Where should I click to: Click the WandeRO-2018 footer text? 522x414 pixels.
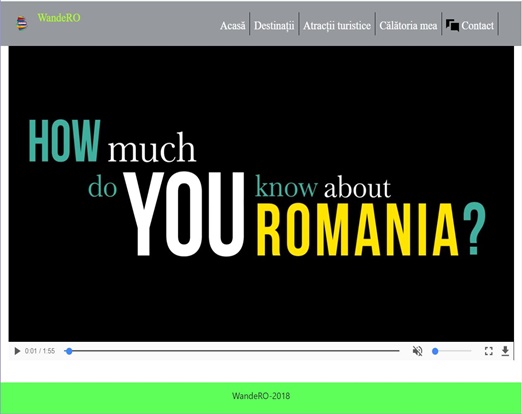(261, 396)
